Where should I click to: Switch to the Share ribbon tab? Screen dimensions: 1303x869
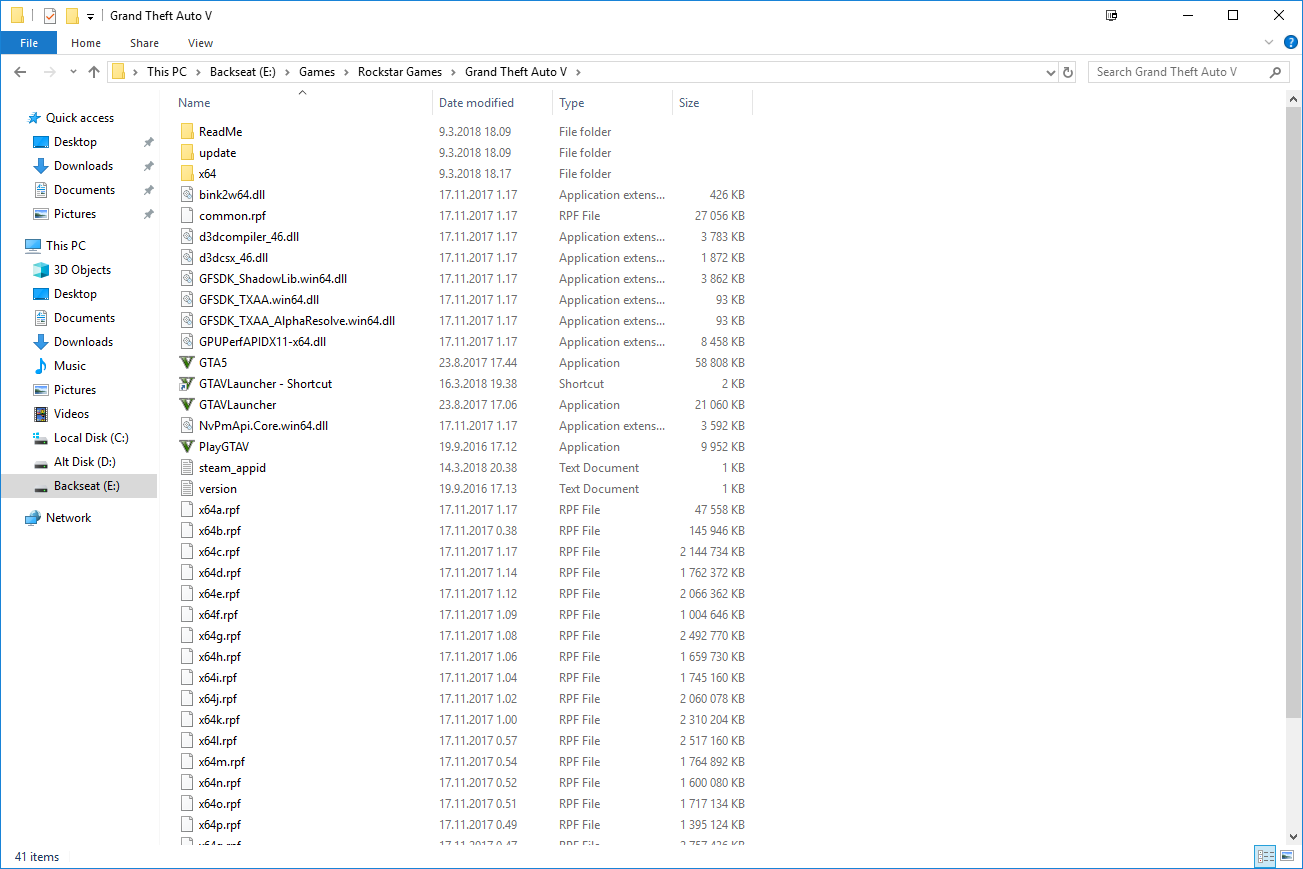tap(144, 43)
